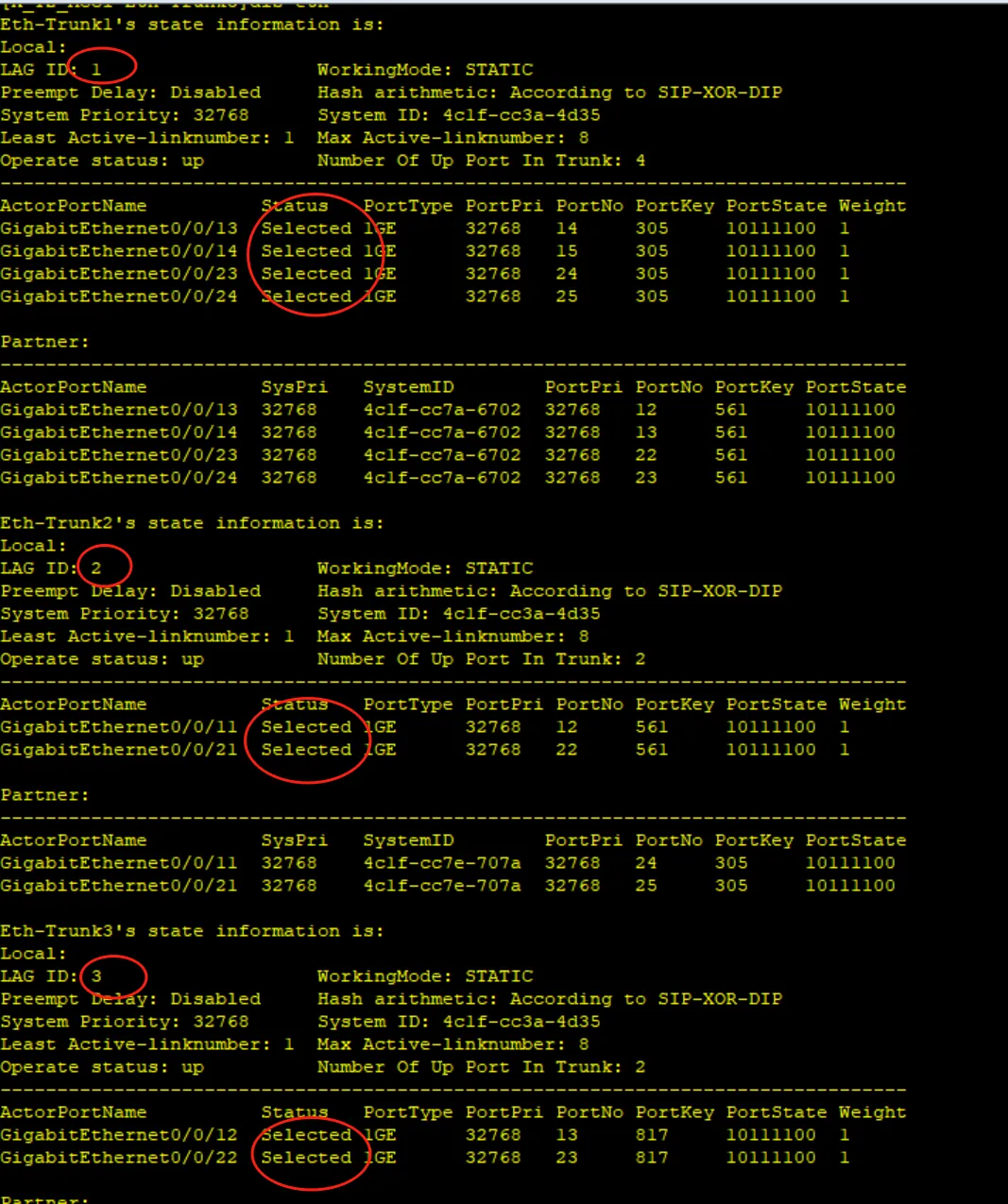1008x1204 pixels.
Task: Click the "Eth-Trunk2's state information" heading
Action: (x=192, y=523)
